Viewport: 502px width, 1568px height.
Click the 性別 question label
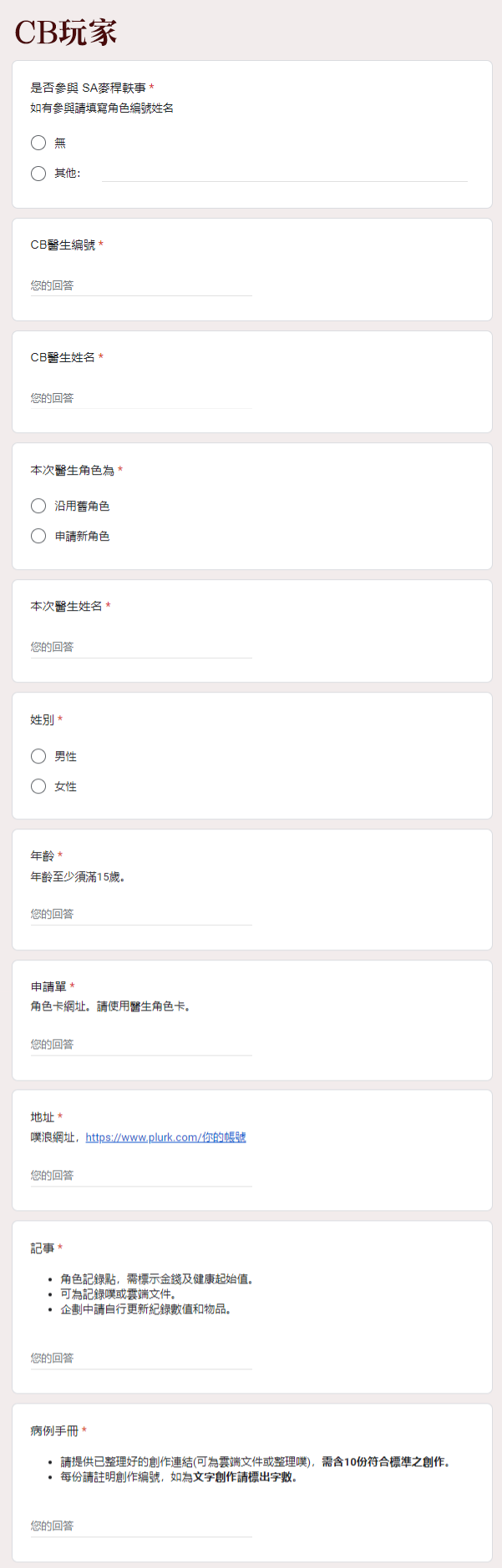click(x=43, y=719)
